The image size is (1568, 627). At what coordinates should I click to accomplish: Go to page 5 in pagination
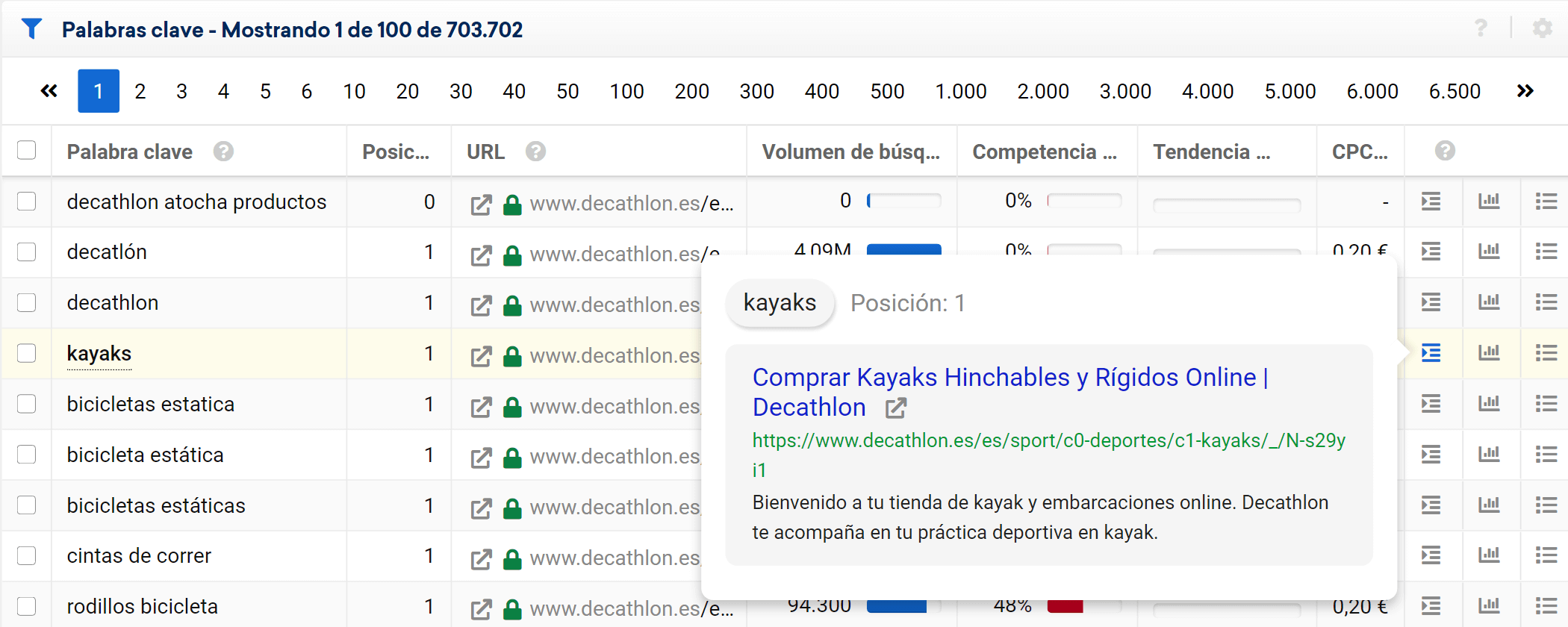tap(265, 91)
